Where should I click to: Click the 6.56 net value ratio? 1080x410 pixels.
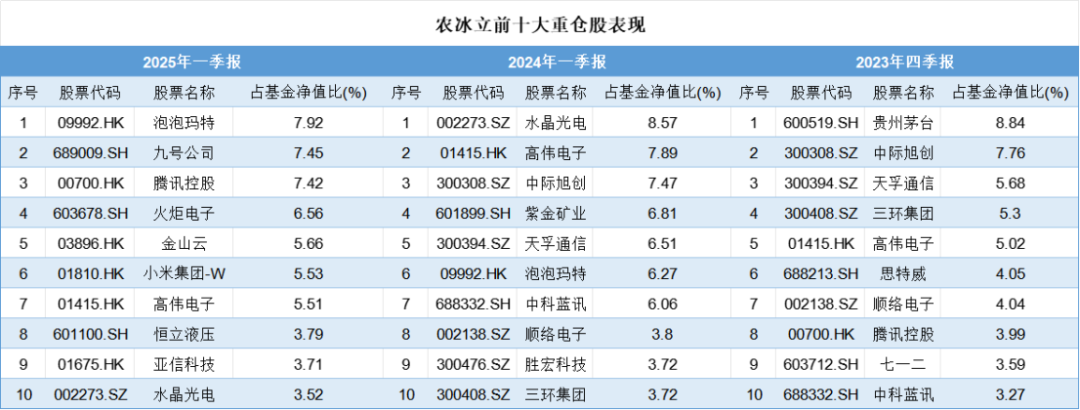coord(308,214)
